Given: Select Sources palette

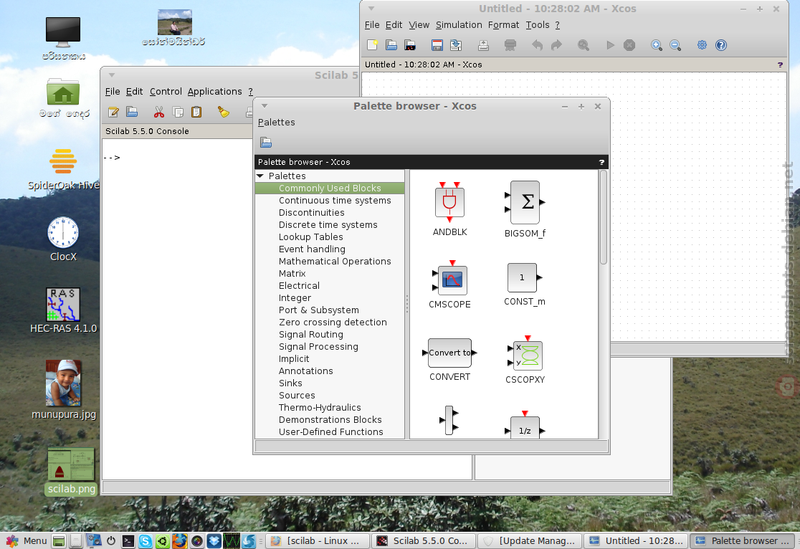Looking at the screenshot, I should pyautogui.click(x=296, y=395).
